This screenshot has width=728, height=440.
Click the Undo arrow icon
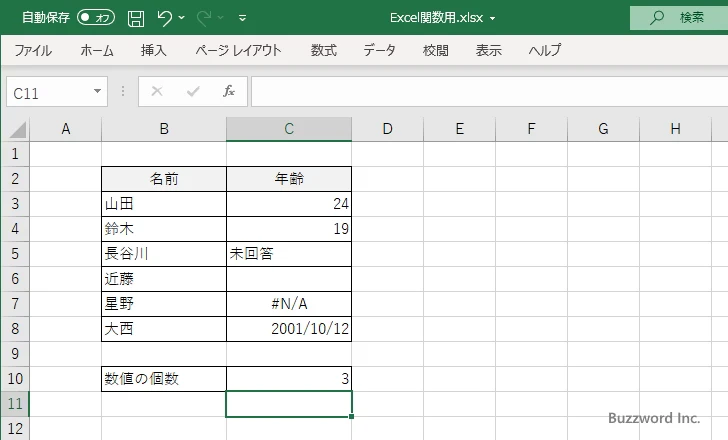click(x=164, y=18)
